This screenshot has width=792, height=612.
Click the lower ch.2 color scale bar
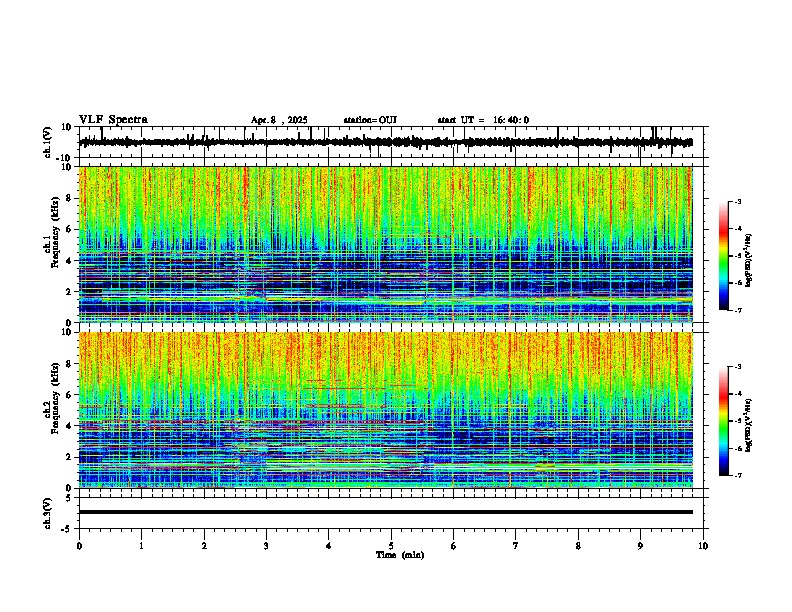click(723, 421)
